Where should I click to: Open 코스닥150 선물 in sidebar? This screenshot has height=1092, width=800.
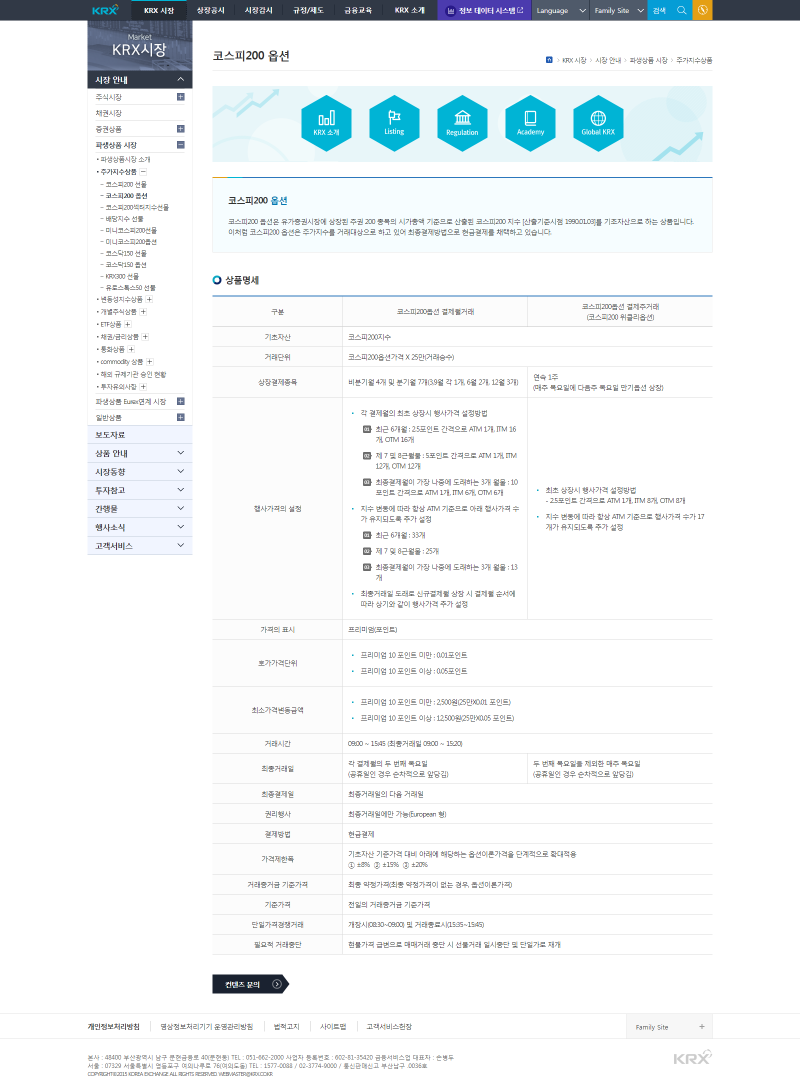(x=126, y=254)
